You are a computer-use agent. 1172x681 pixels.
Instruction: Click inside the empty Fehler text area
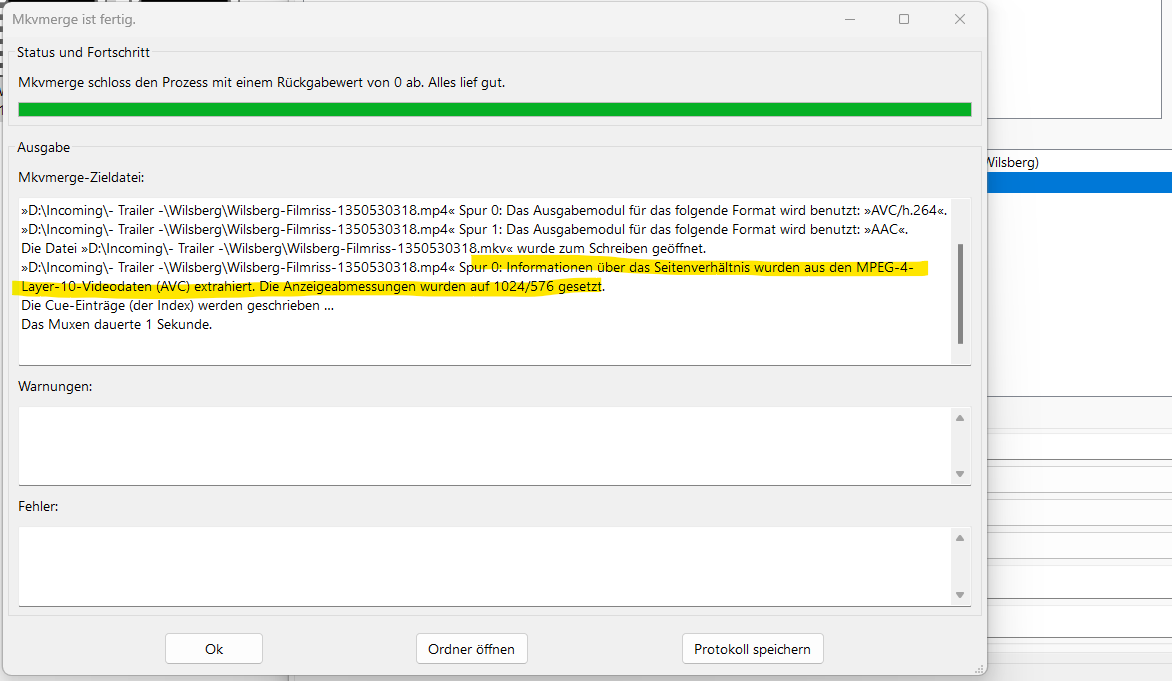(x=484, y=566)
